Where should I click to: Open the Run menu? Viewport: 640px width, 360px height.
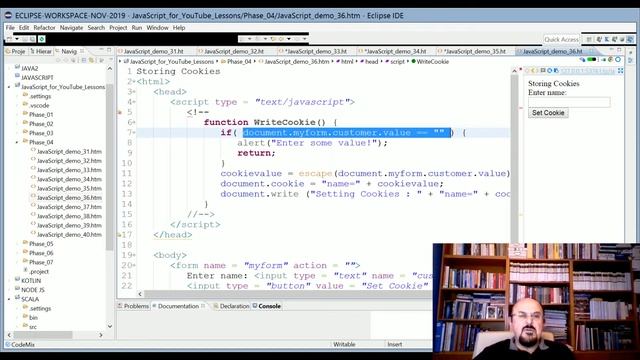[137, 28]
